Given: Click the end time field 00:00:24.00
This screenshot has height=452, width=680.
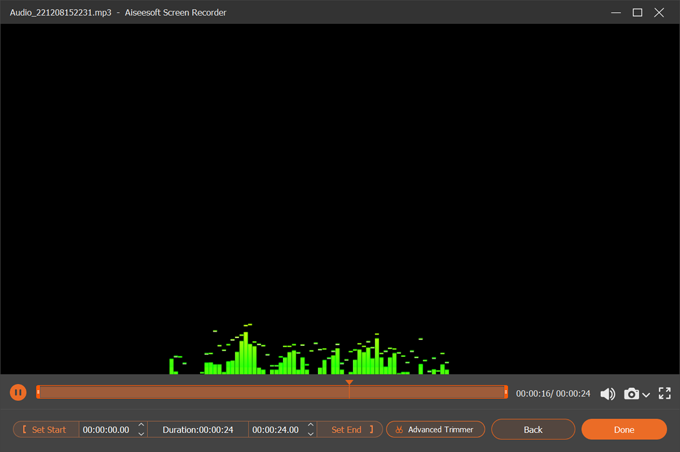Looking at the screenshot, I should (x=274, y=429).
